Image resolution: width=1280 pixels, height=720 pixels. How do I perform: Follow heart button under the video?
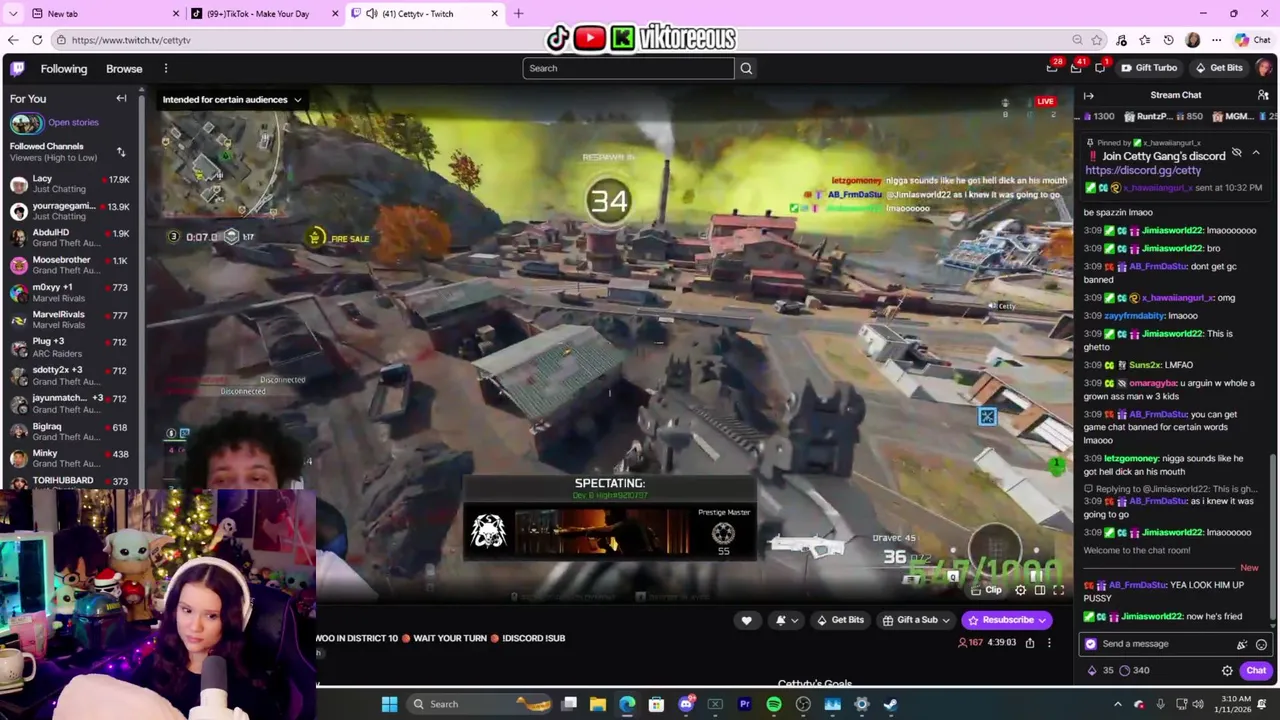pos(746,620)
